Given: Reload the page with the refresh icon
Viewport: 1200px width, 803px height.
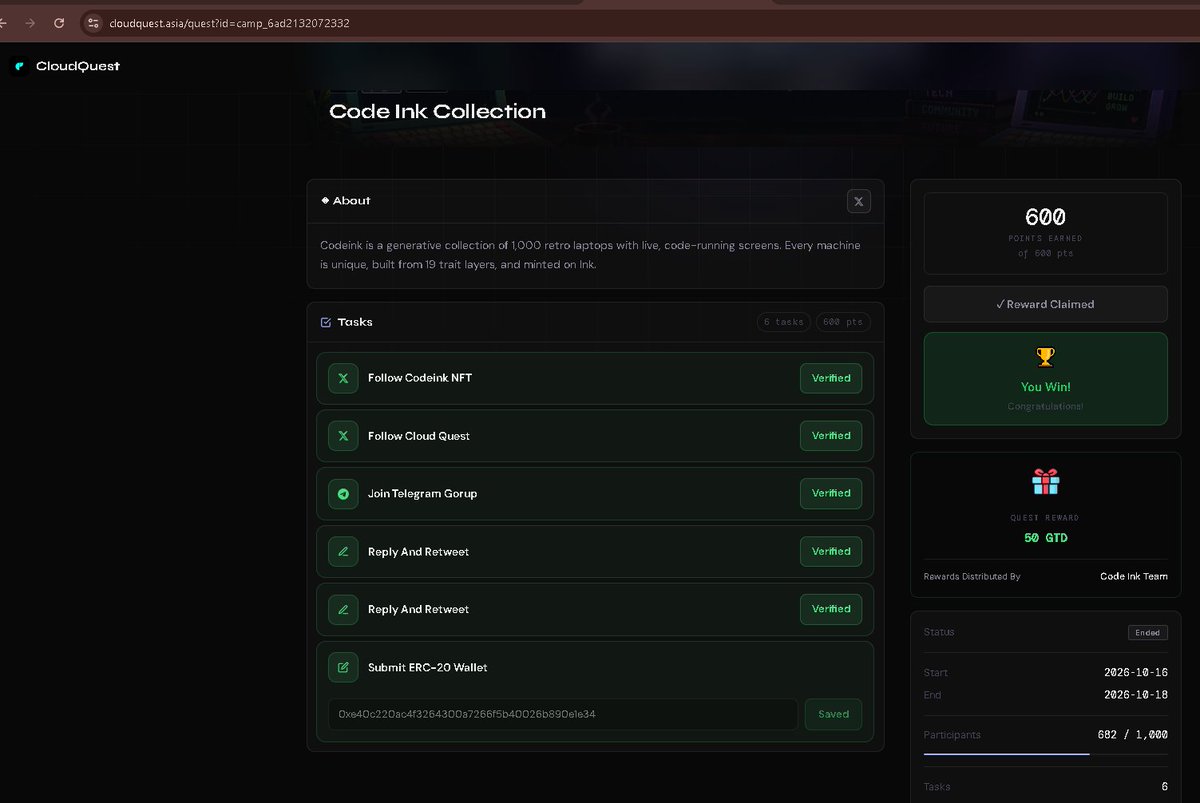Looking at the screenshot, I should 59,23.
